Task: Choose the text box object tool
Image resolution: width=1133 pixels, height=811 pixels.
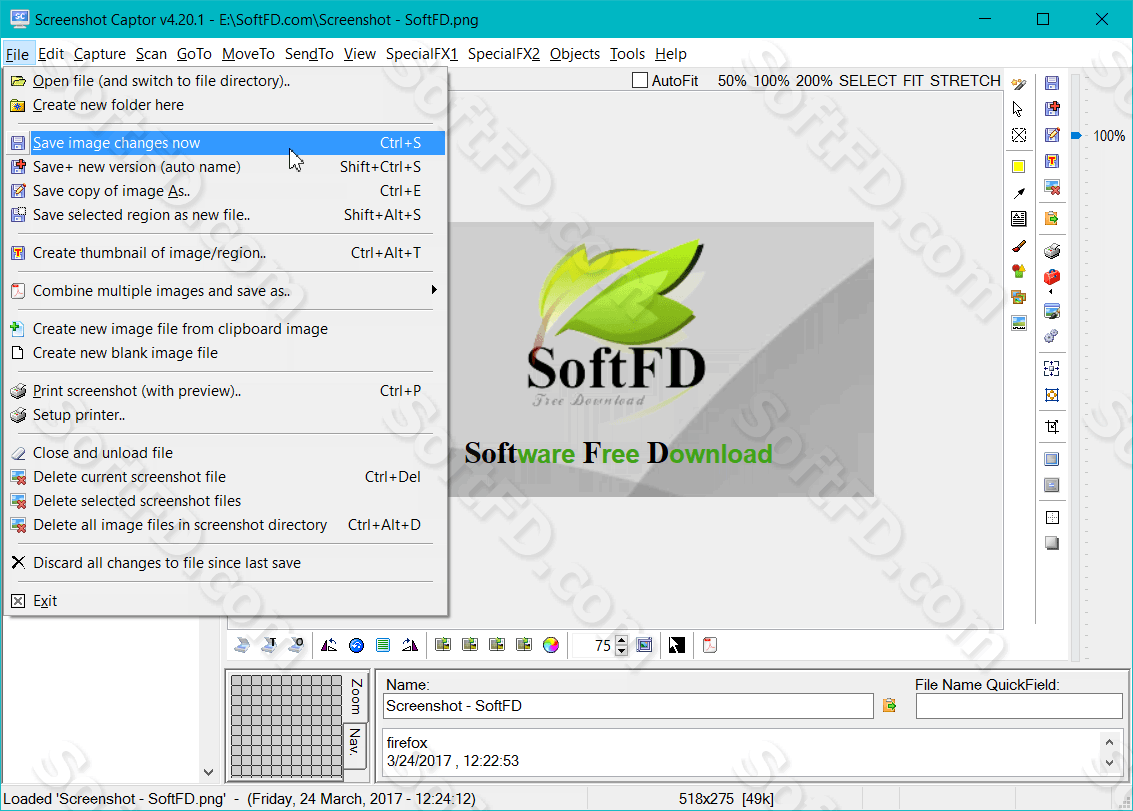Action: tap(1018, 219)
